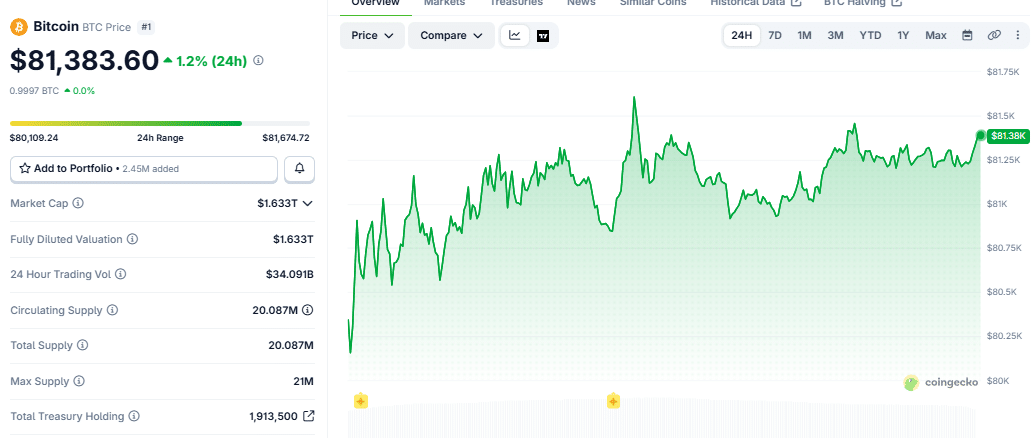
Task: Show the Fully Diluted Valuation info tooltip
Action: pyautogui.click(x=132, y=239)
